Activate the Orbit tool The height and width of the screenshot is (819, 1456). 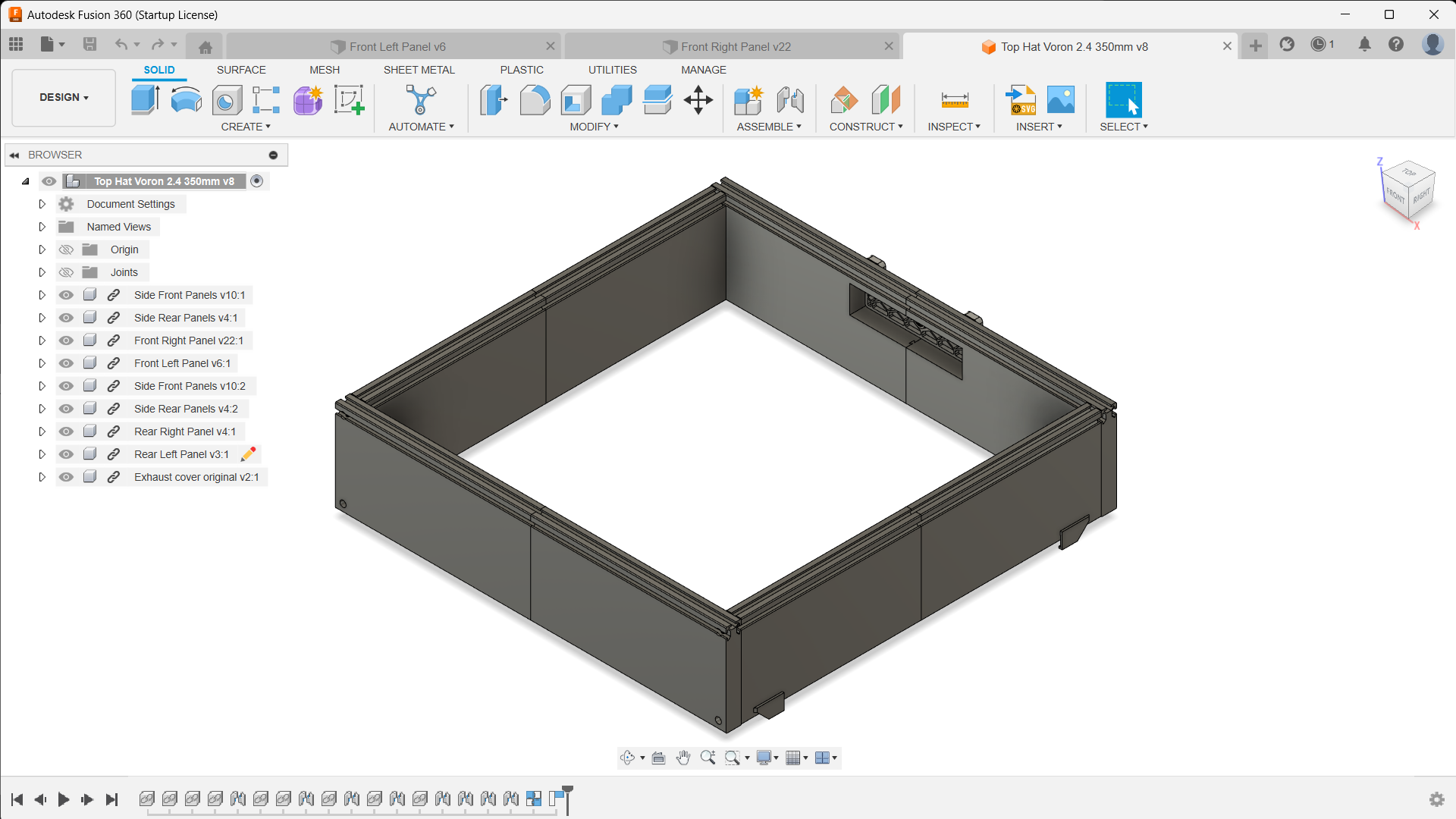coord(629,757)
